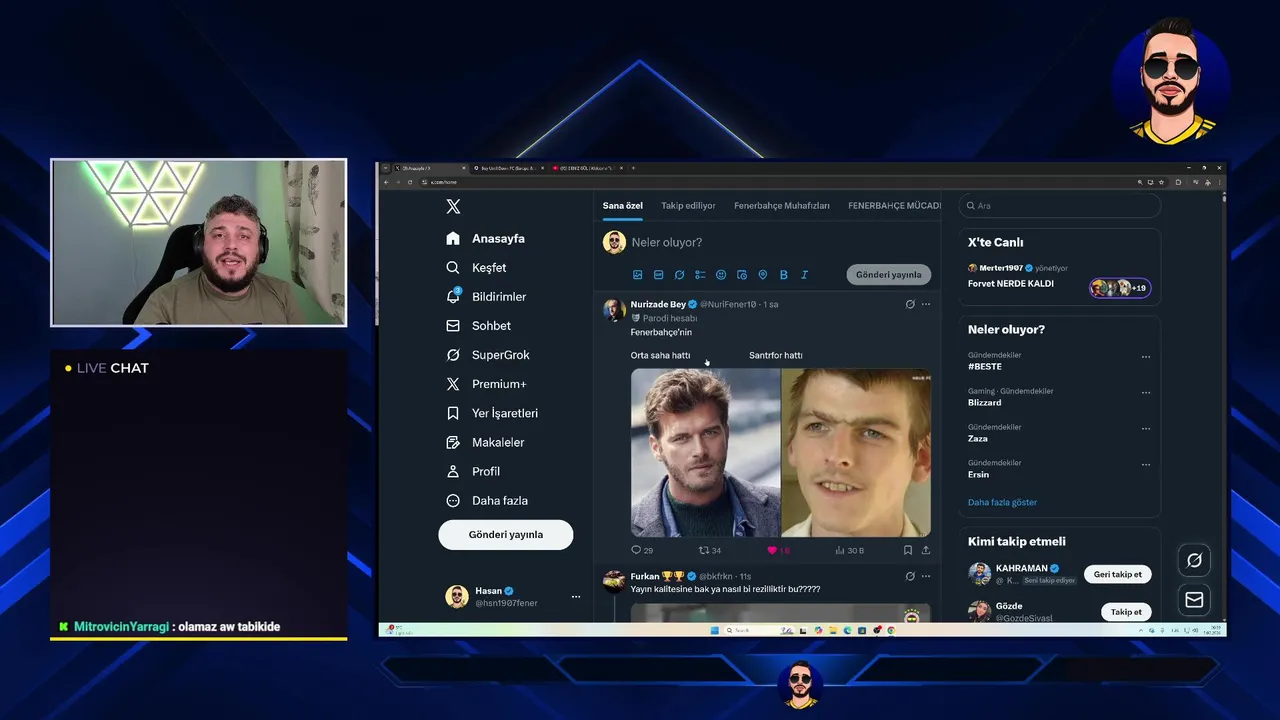1280x720 pixels.
Task: Open the X logo home link
Action: [x=453, y=206]
